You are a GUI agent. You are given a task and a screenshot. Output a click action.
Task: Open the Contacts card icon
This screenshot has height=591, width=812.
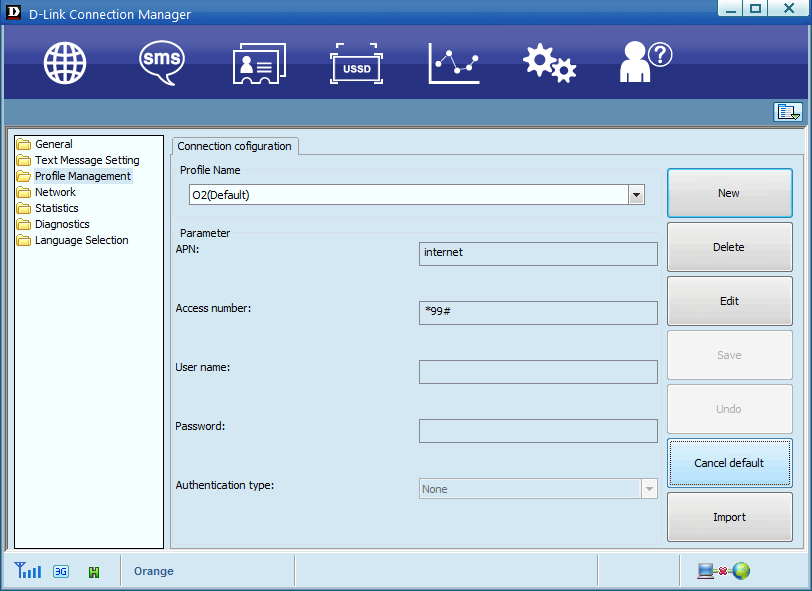259,63
